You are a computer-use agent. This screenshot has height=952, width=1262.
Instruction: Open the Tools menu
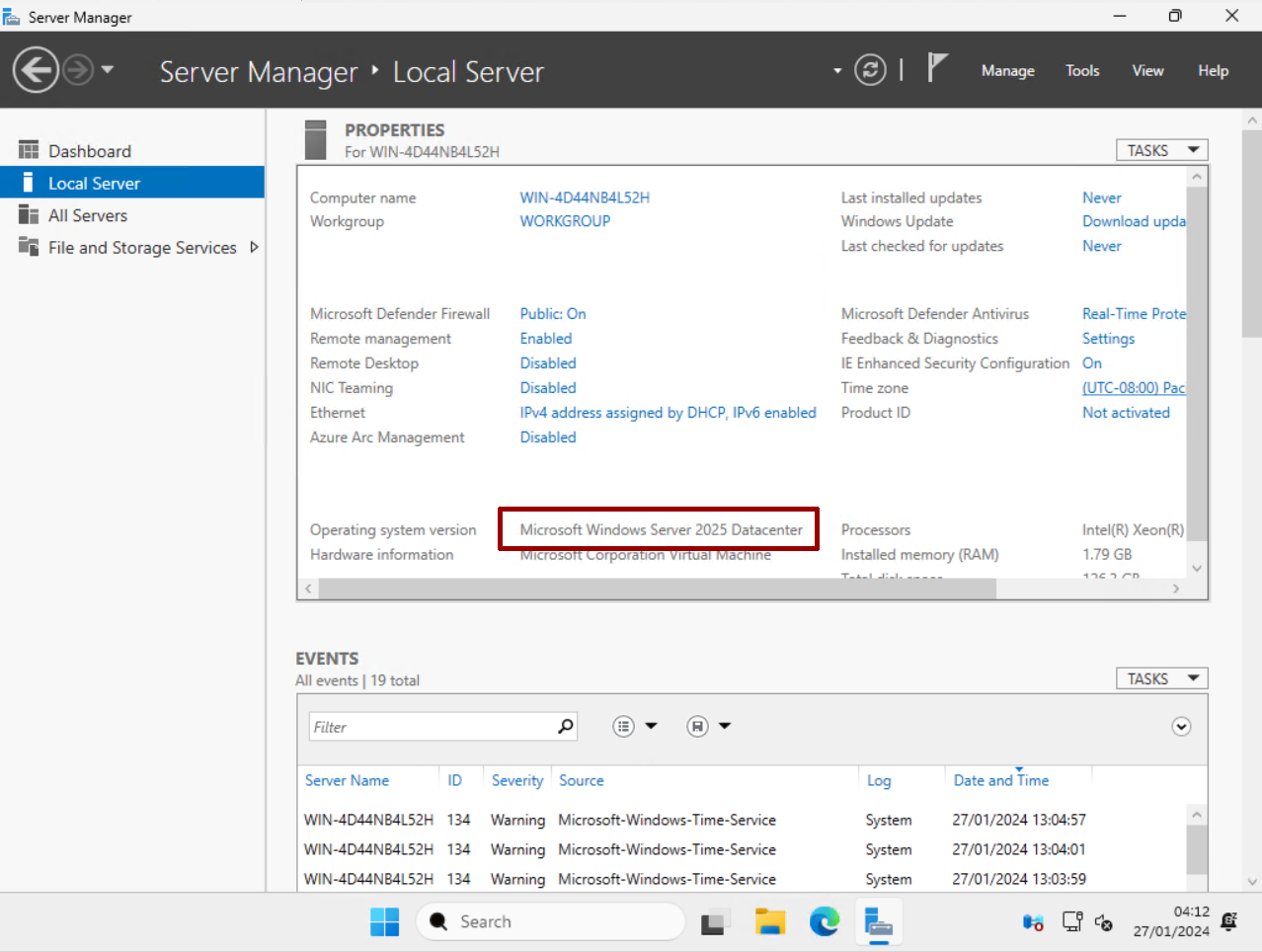[1082, 70]
